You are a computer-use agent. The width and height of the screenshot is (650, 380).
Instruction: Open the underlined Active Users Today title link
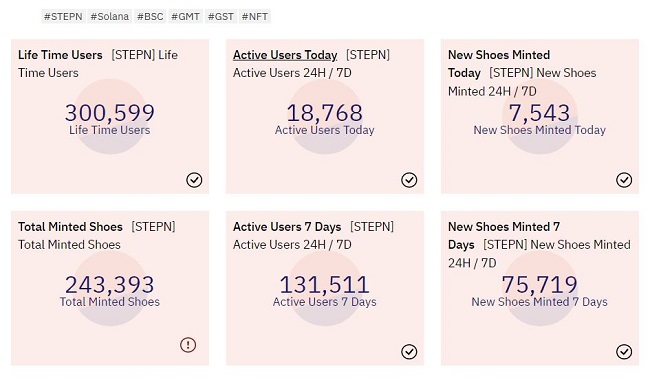[x=285, y=55]
